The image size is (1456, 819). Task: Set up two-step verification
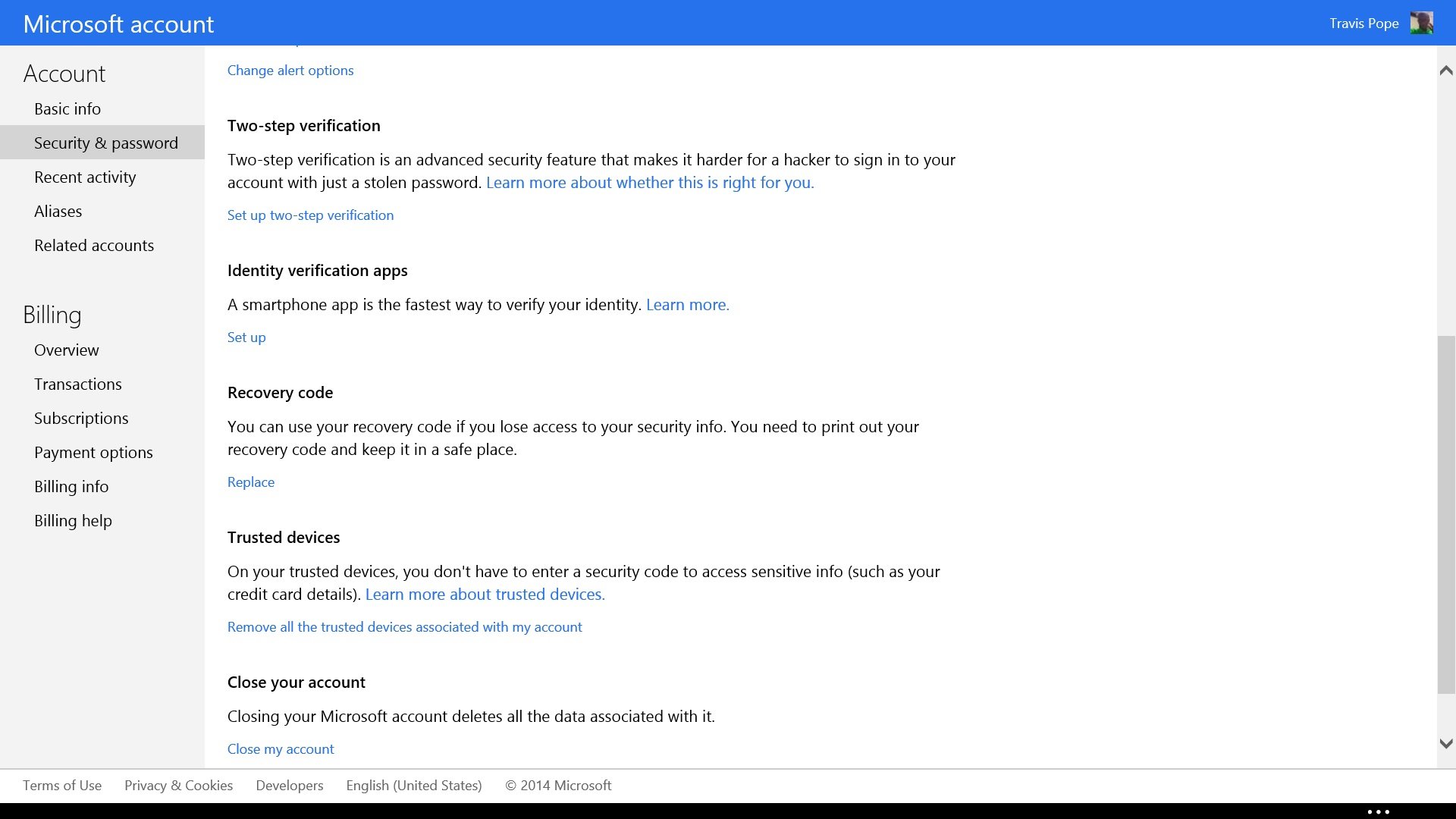coord(310,215)
